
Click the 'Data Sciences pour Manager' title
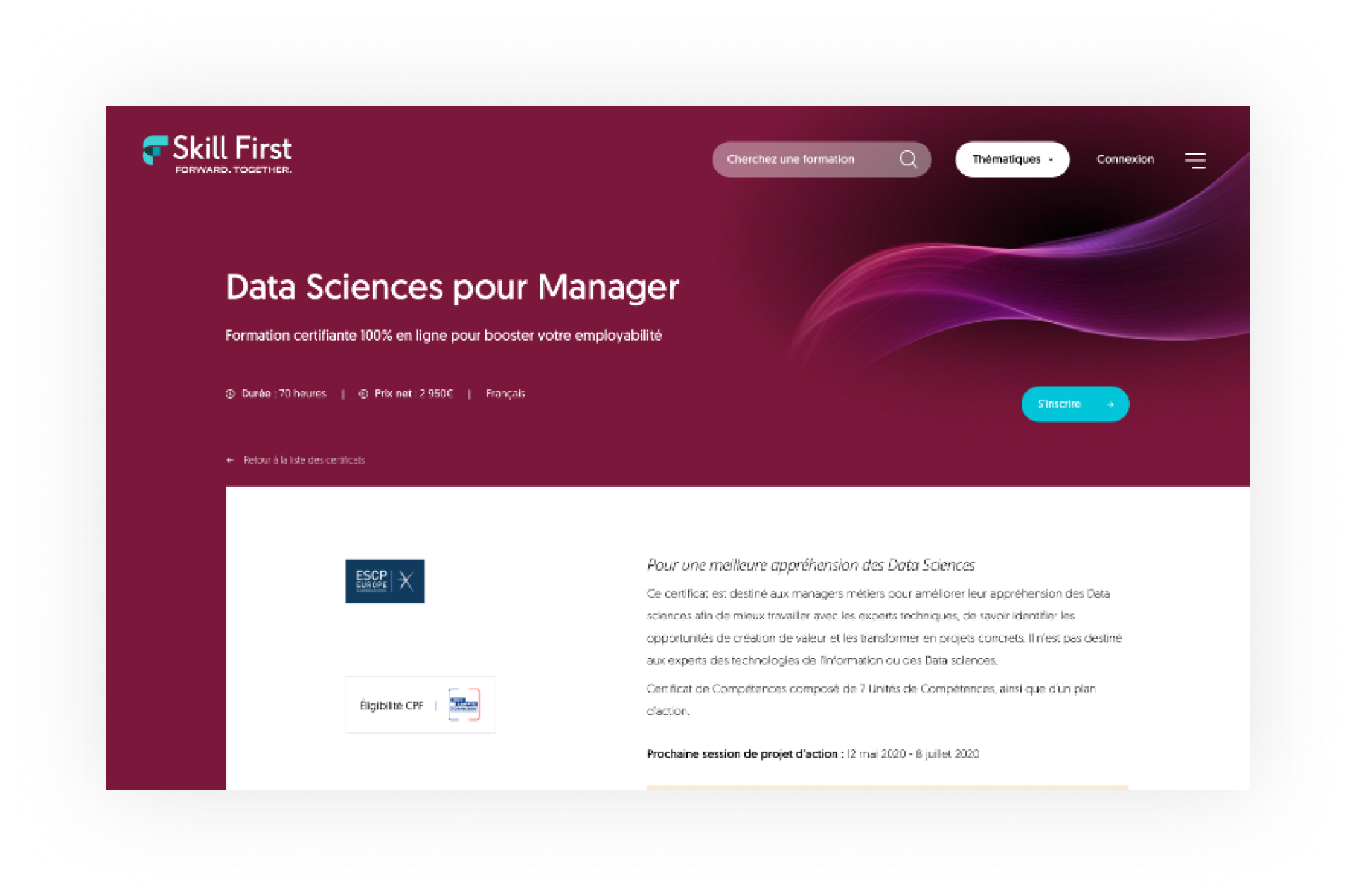point(452,287)
